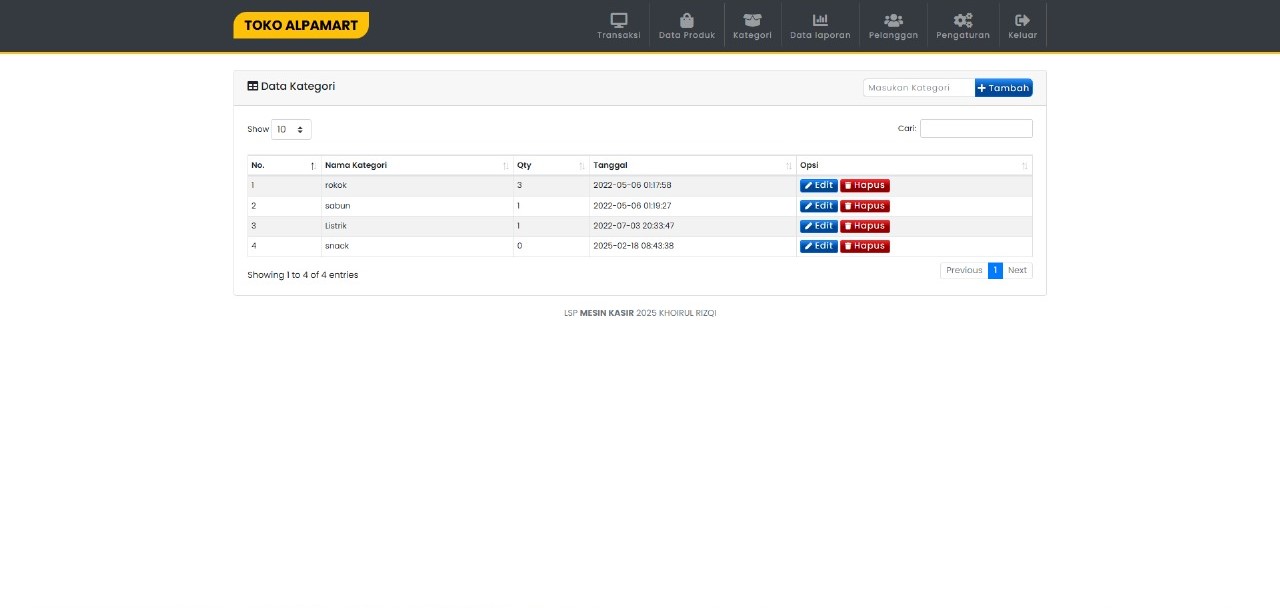Screen dimensions: 1280x608
Task: Sort table by Tanggal column
Action: click(693, 165)
